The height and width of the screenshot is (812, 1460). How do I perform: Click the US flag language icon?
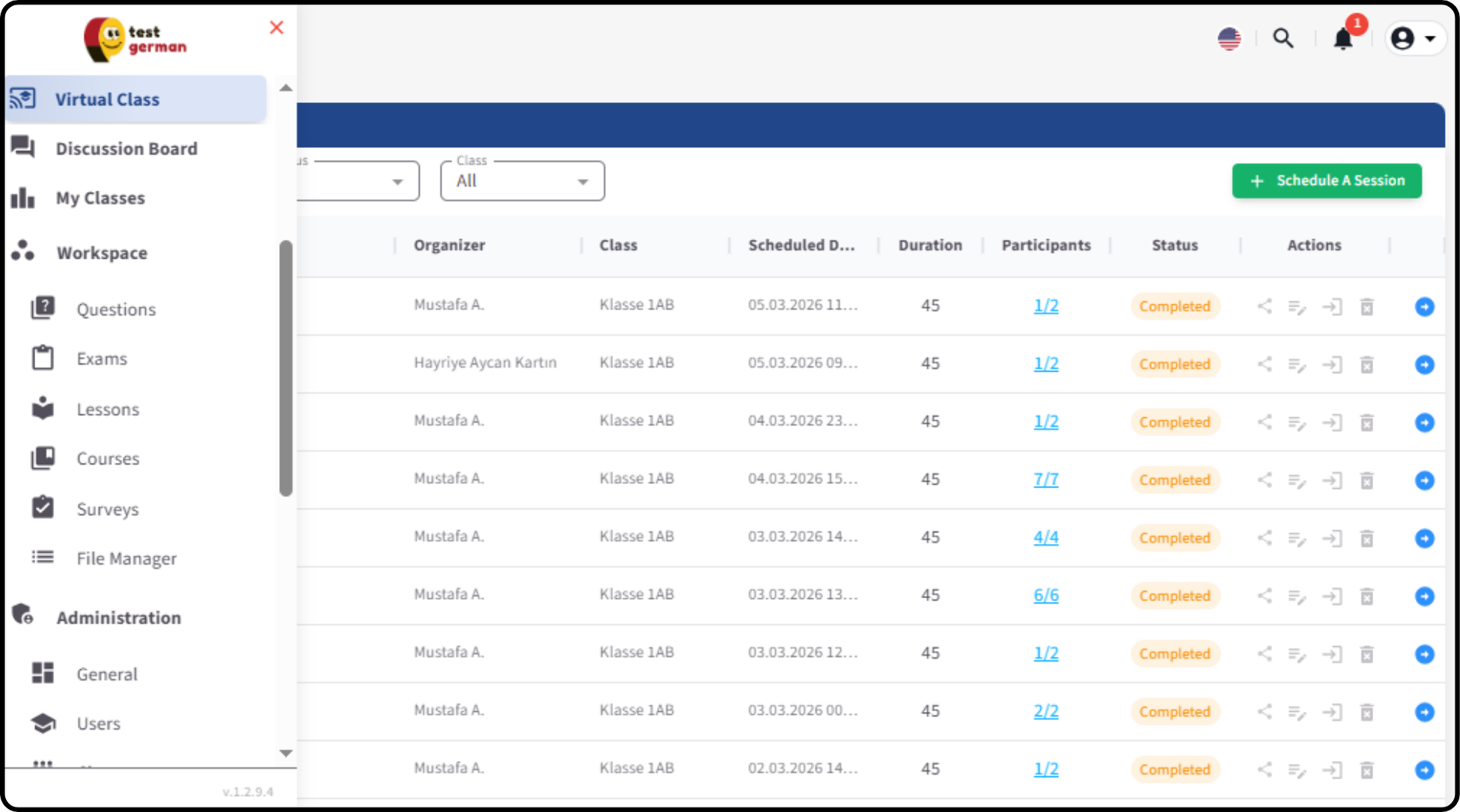click(x=1229, y=38)
